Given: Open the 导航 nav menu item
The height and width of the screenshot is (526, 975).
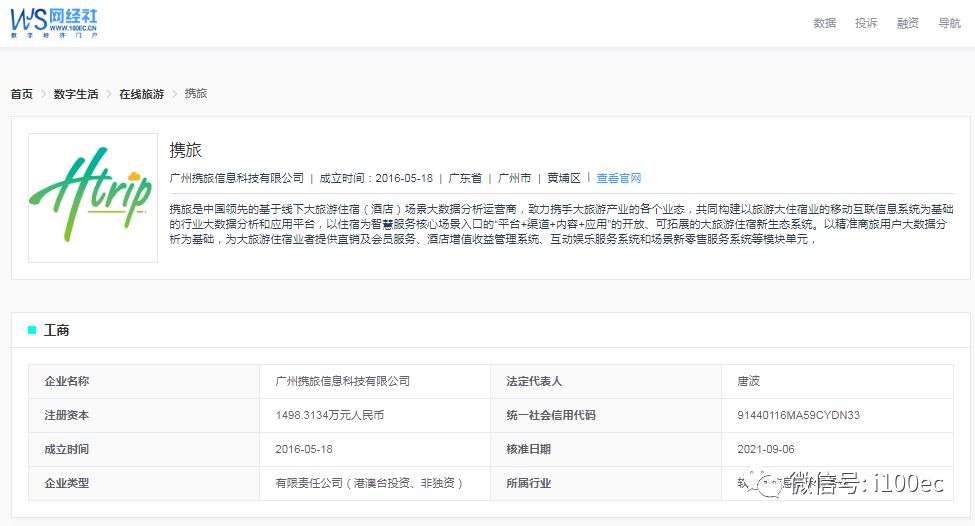Looking at the screenshot, I should click(950, 23).
